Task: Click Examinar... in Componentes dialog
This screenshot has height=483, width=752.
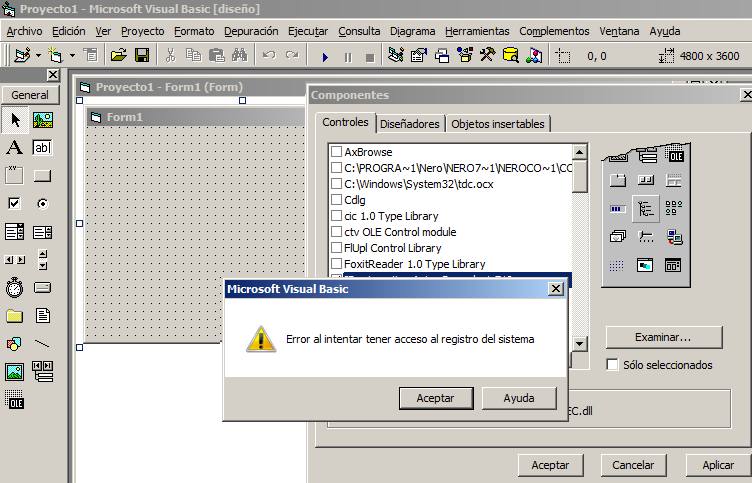Action: (664, 337)
